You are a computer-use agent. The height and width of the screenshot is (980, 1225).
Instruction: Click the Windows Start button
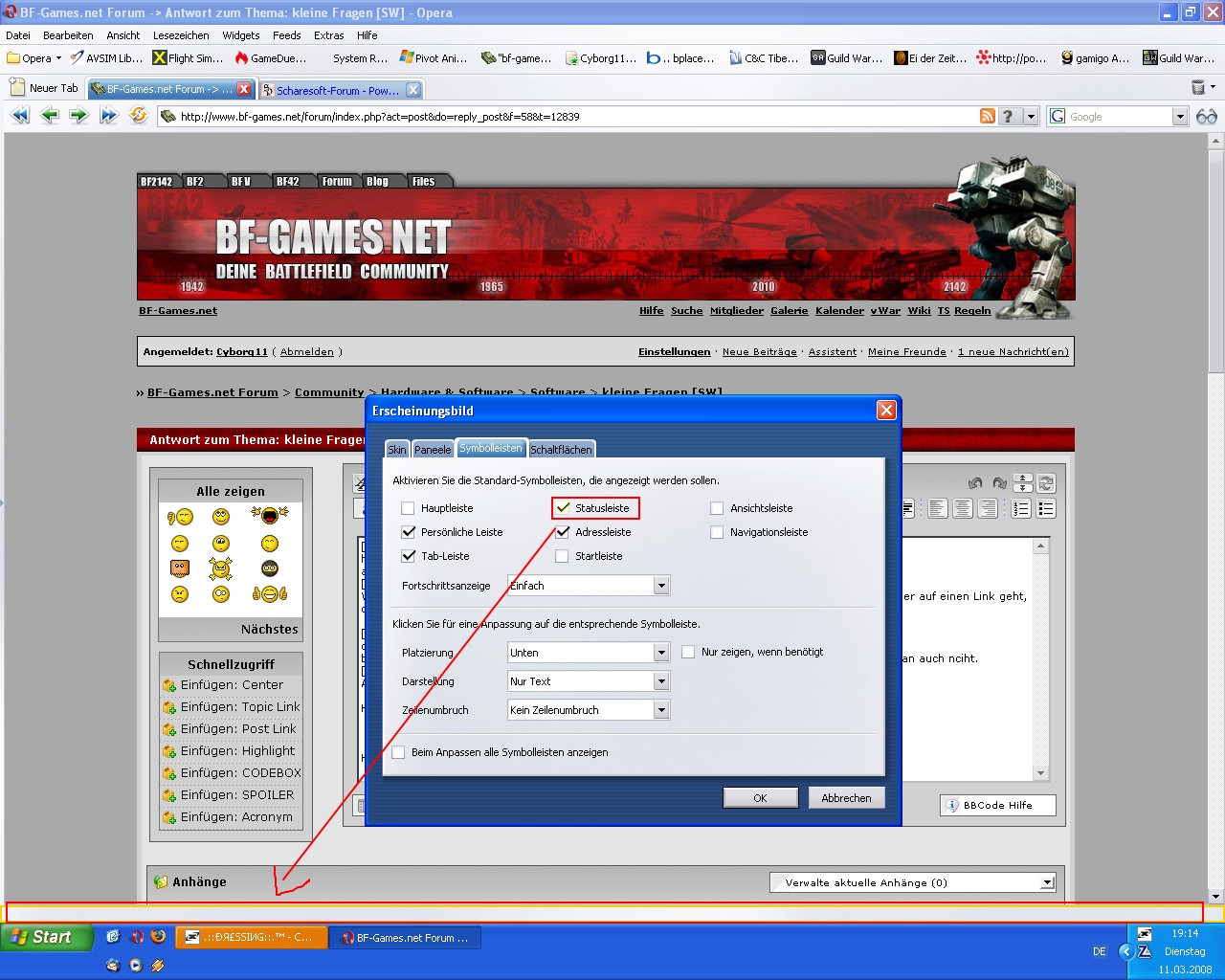pyautogui.click(x=46, y=938)
